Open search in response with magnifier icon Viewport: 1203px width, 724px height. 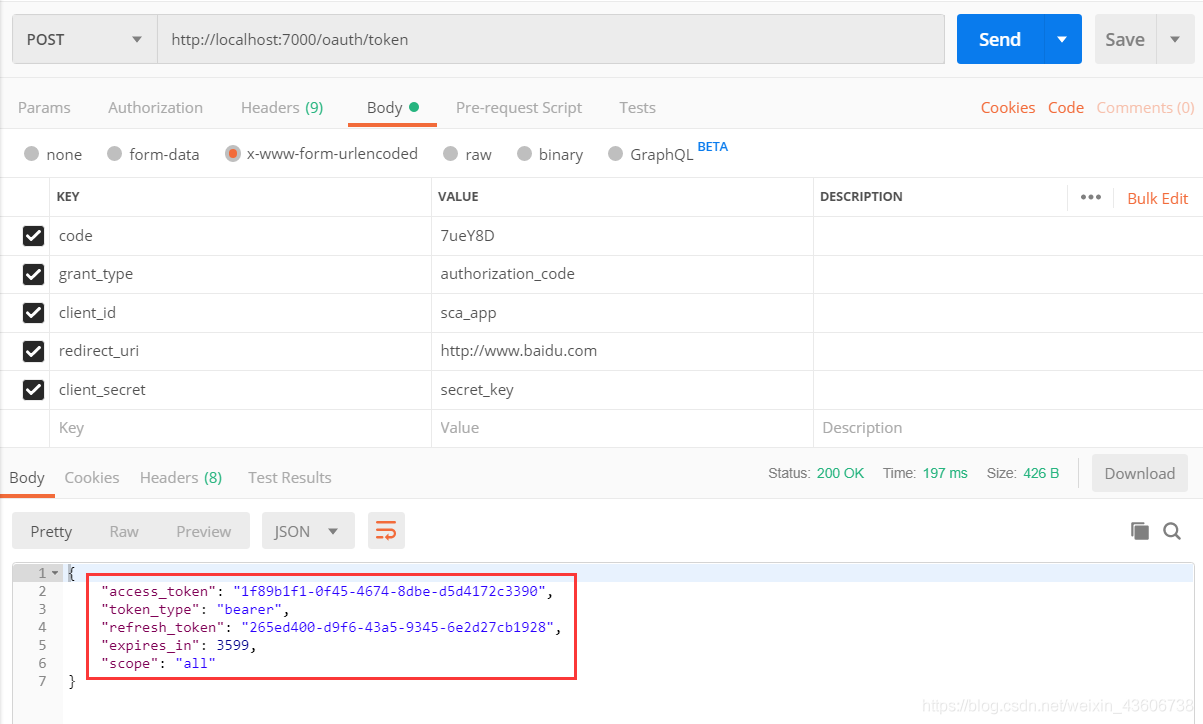pyautogui.click(x=1172, y=531)
